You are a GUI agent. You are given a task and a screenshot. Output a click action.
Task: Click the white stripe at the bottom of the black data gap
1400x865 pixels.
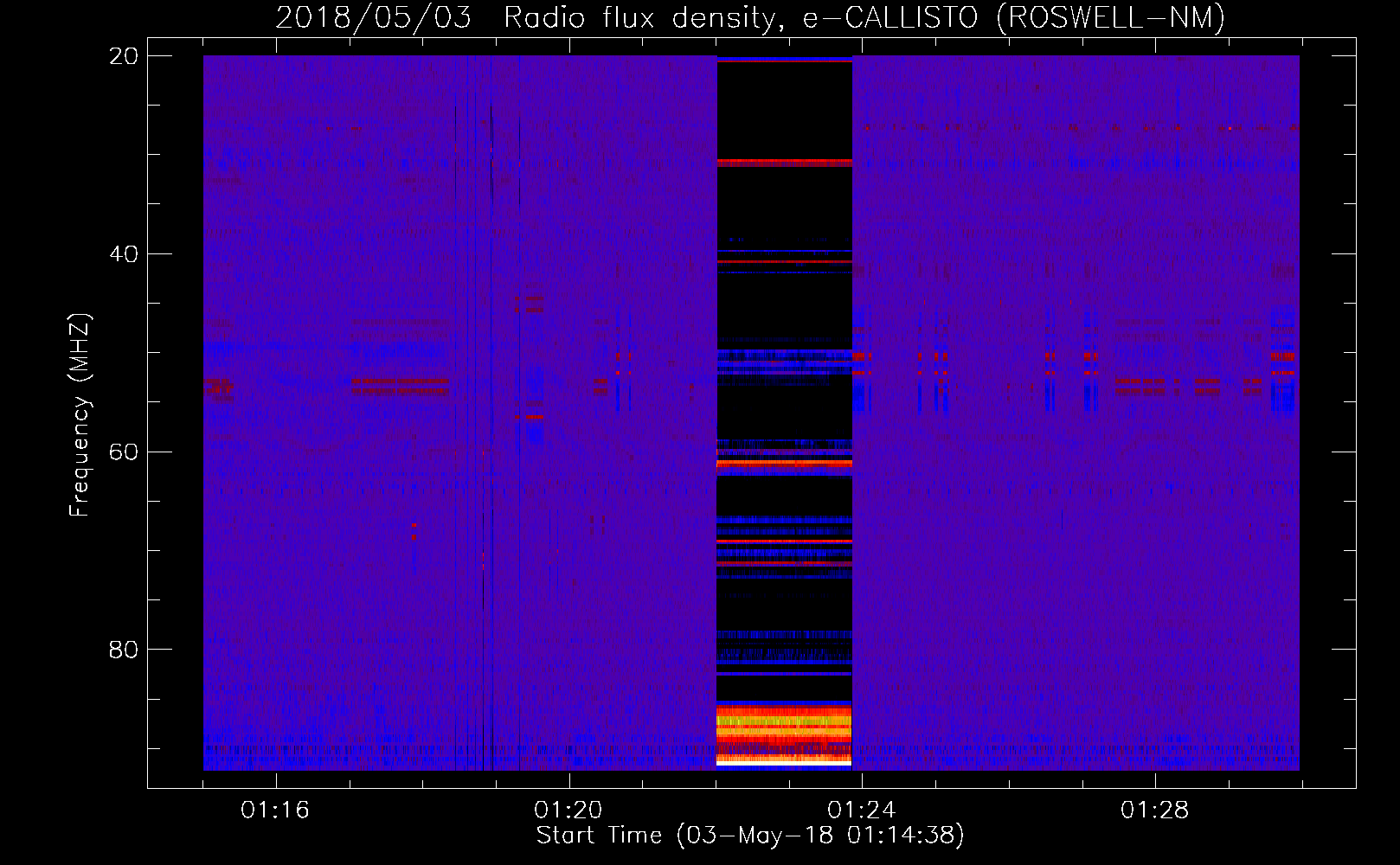pyautogui.click(x=784, y=764)
